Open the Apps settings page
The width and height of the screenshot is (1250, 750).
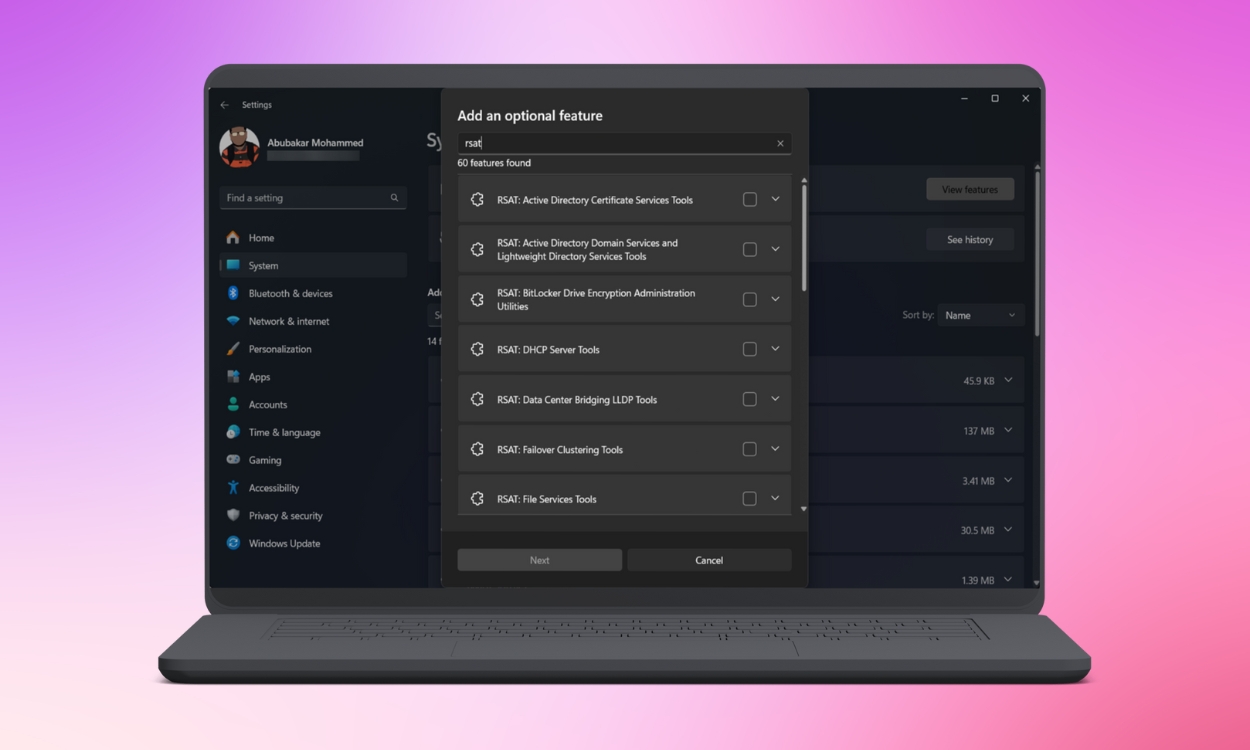coord(259,377)
